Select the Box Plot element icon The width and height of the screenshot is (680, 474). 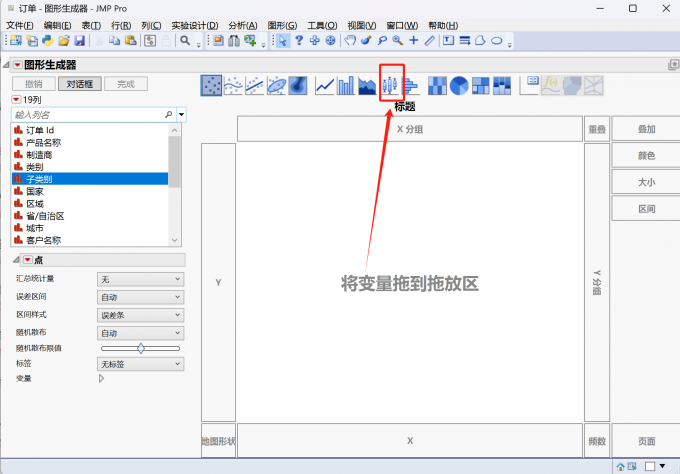390,85
